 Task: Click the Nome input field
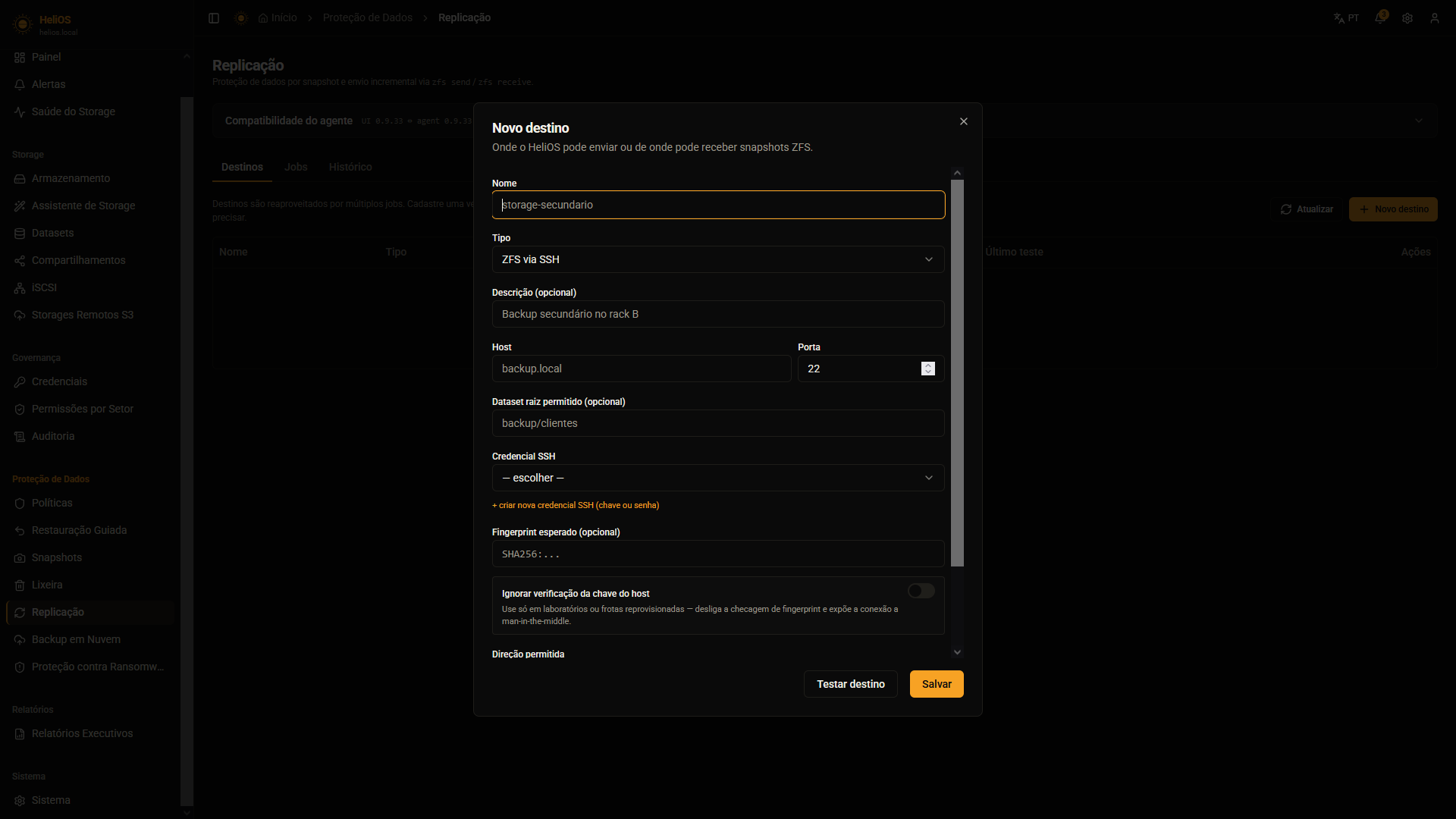click(x=718, y=205)
